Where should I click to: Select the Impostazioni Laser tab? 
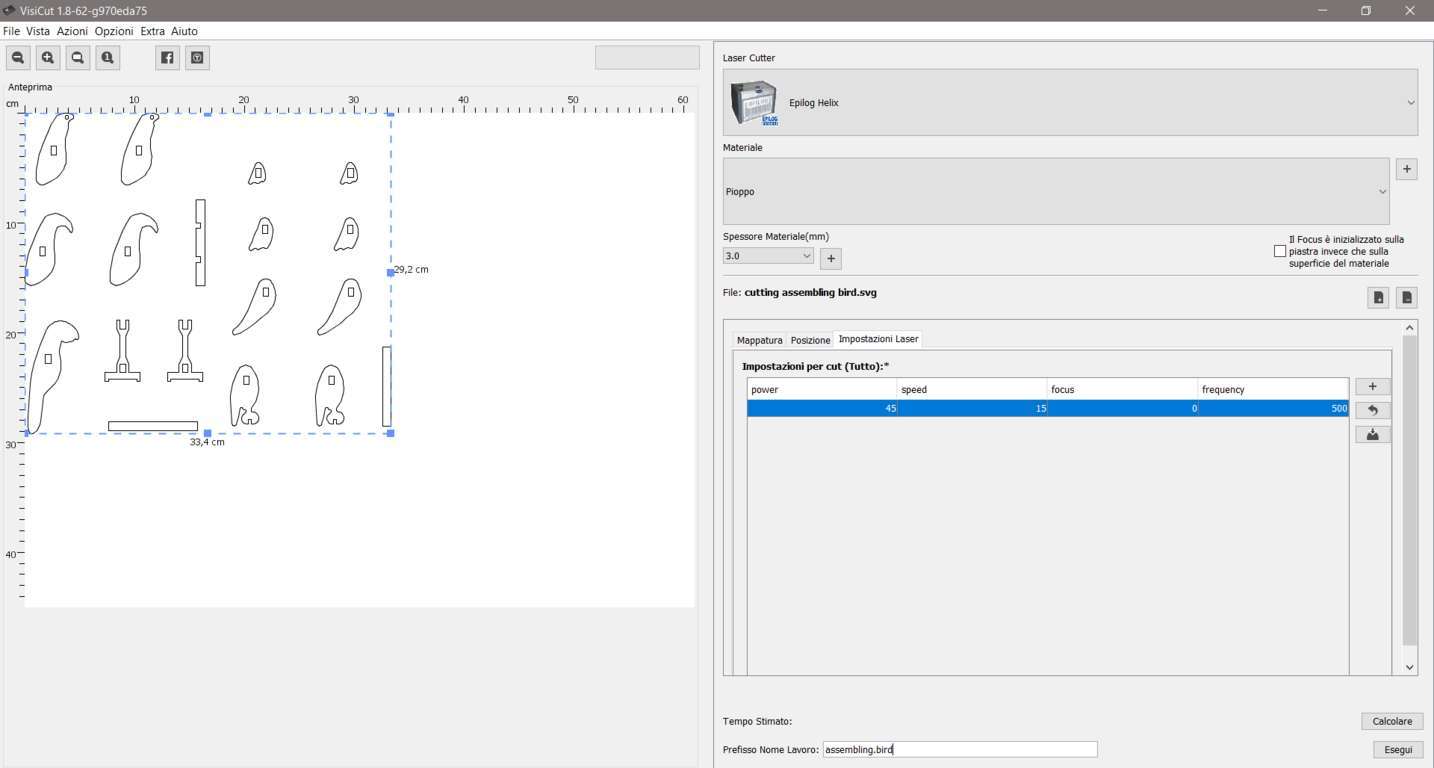[x=878, y=339]
